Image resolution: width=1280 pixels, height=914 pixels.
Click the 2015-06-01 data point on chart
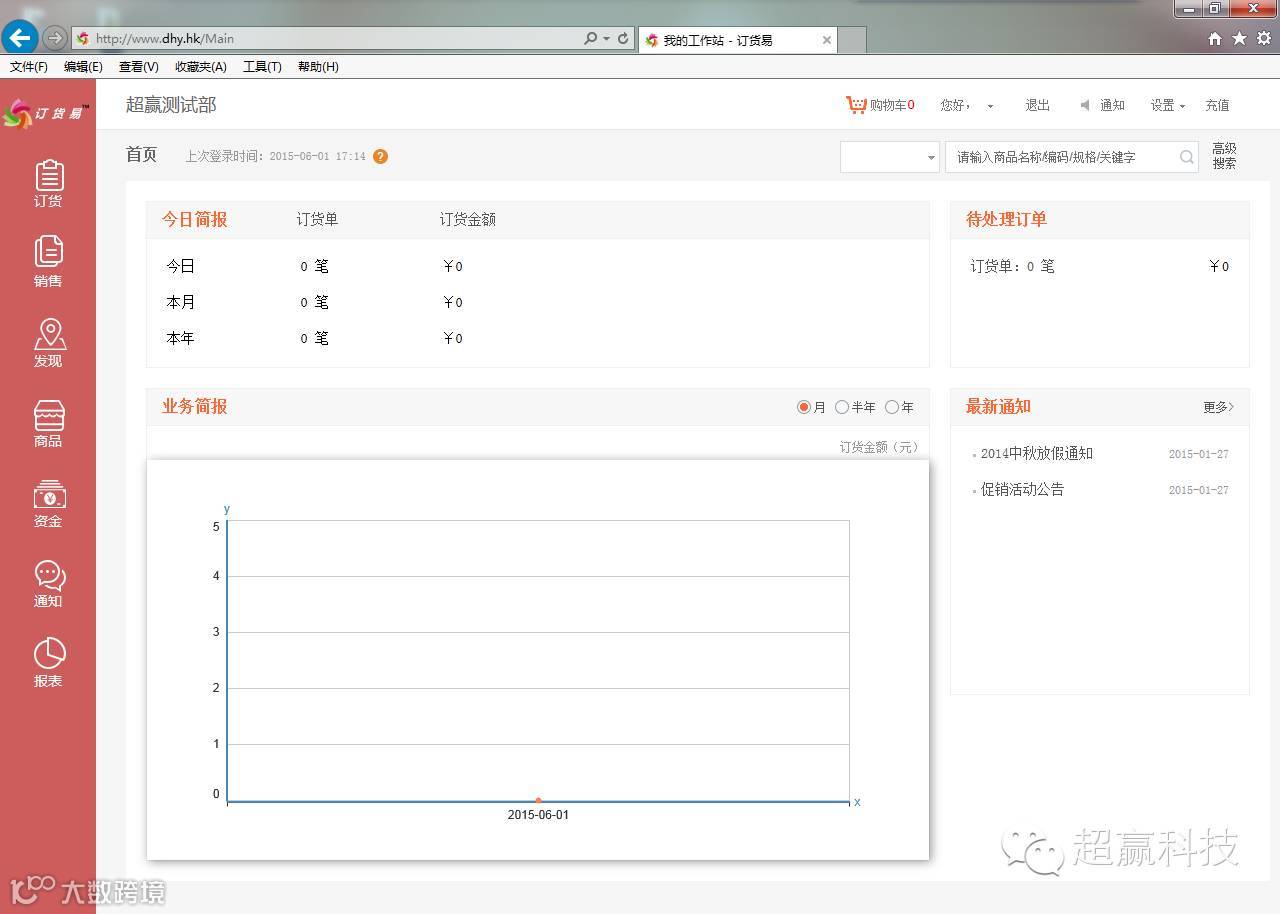[538, 800]
